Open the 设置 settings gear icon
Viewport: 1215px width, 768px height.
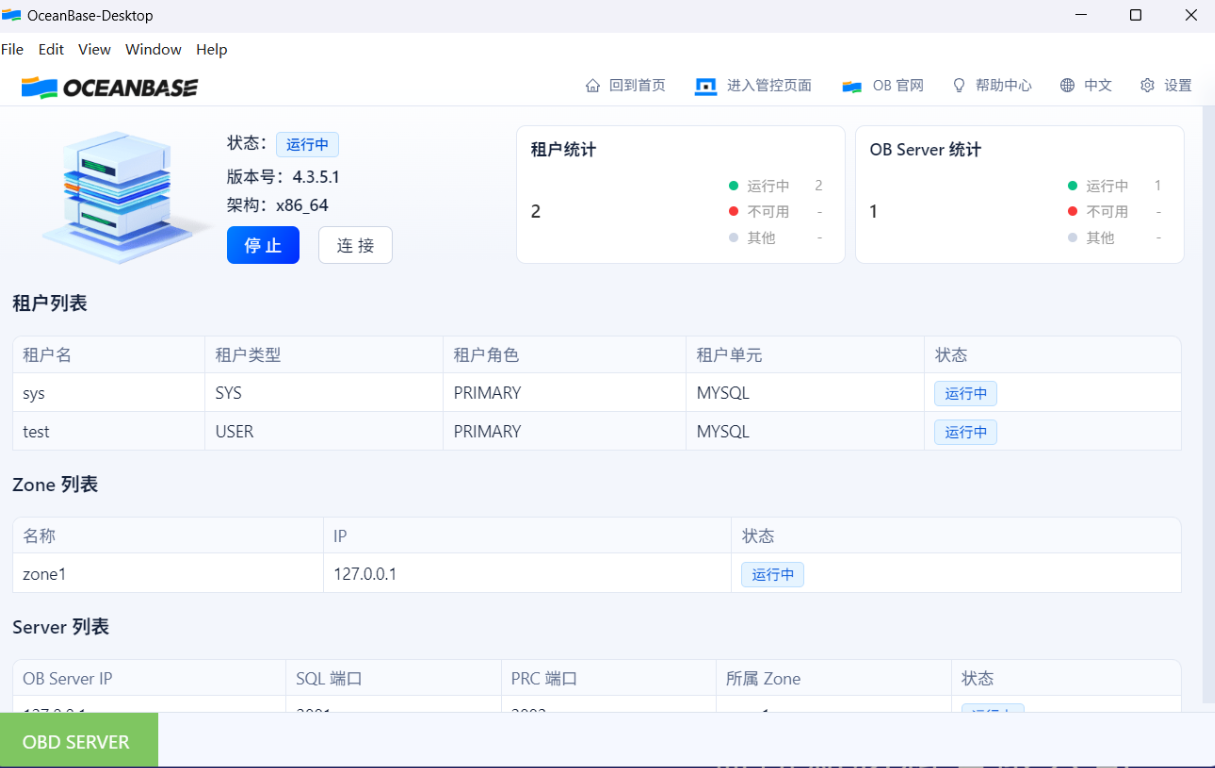pos(1147,86)
